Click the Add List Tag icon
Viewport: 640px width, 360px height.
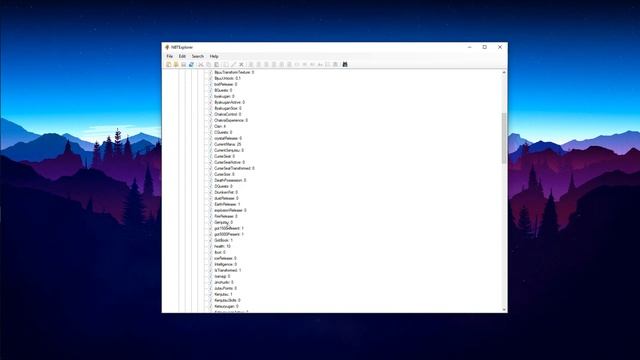(327, 64)
